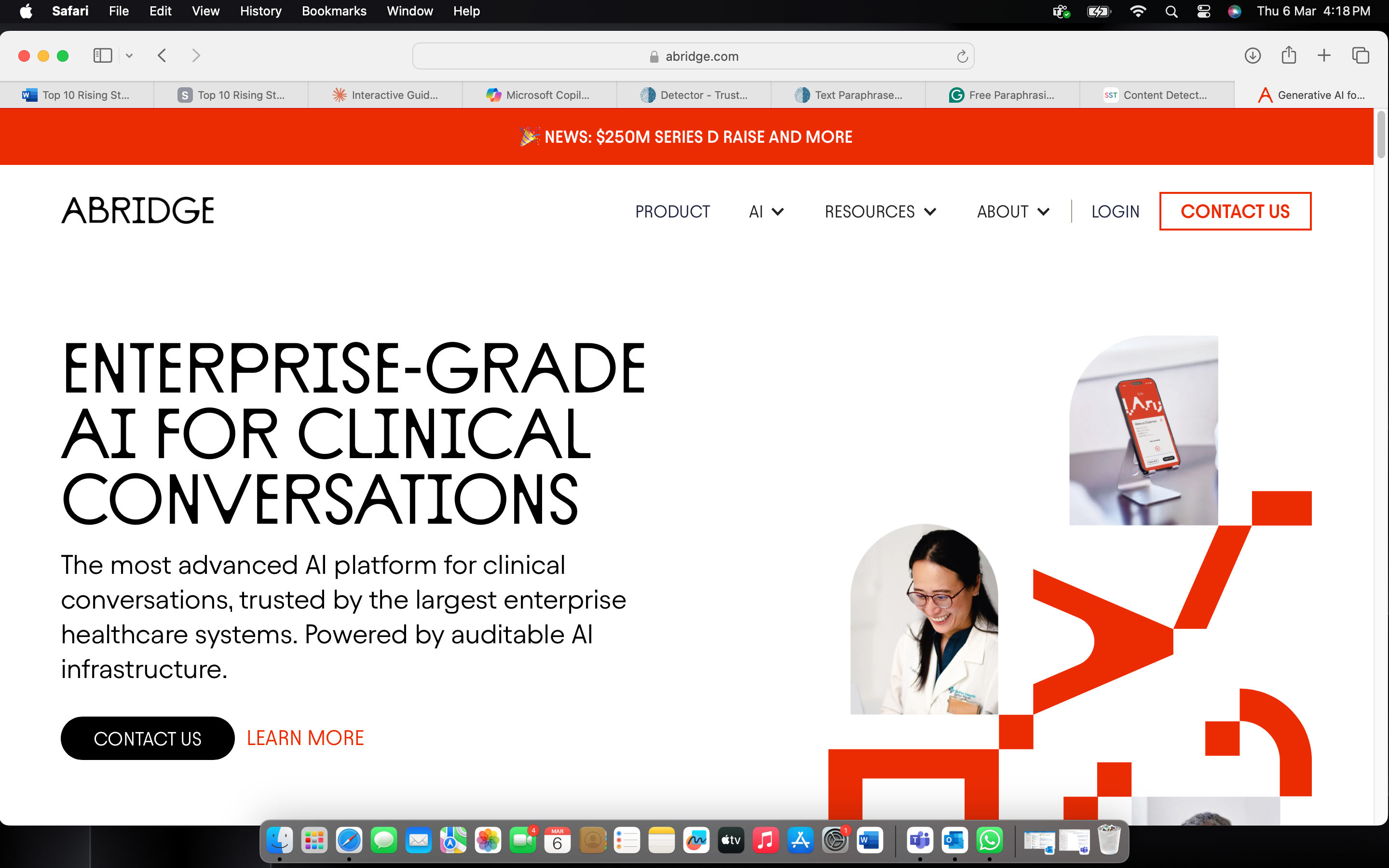Open the PRODUCT nav link

click(672, 212)
